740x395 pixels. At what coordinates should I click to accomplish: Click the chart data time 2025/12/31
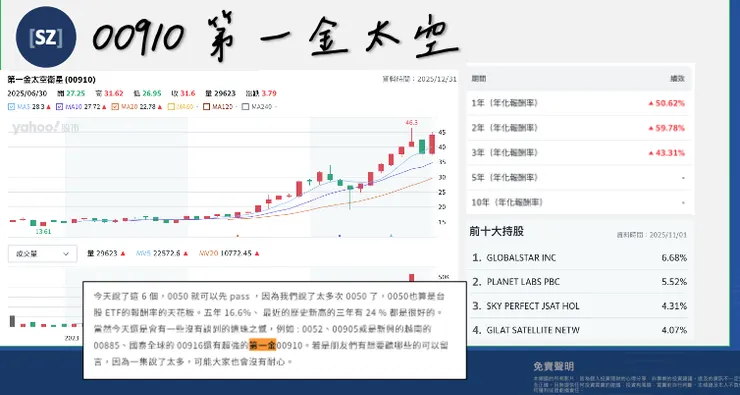[x=437, y=79]
